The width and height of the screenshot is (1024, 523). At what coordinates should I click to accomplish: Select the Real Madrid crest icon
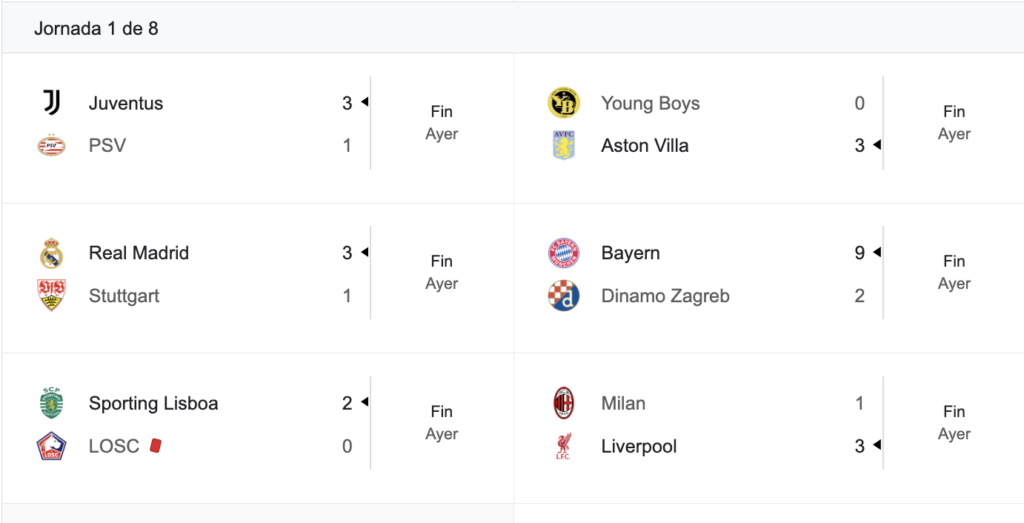click(52, 253)
